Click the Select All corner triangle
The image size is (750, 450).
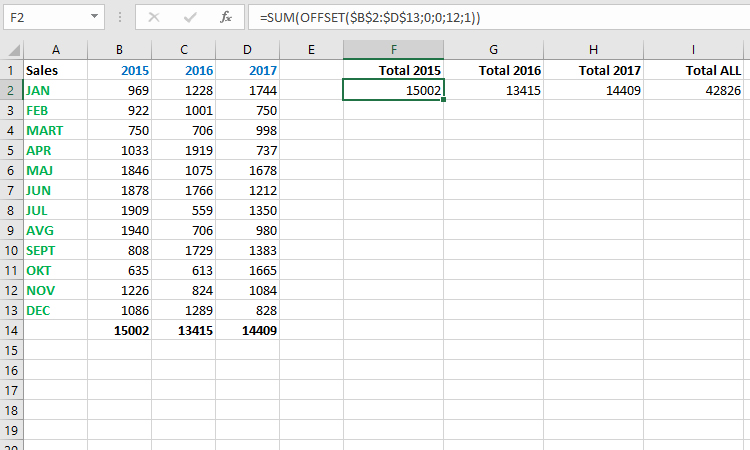click(11, 50)
